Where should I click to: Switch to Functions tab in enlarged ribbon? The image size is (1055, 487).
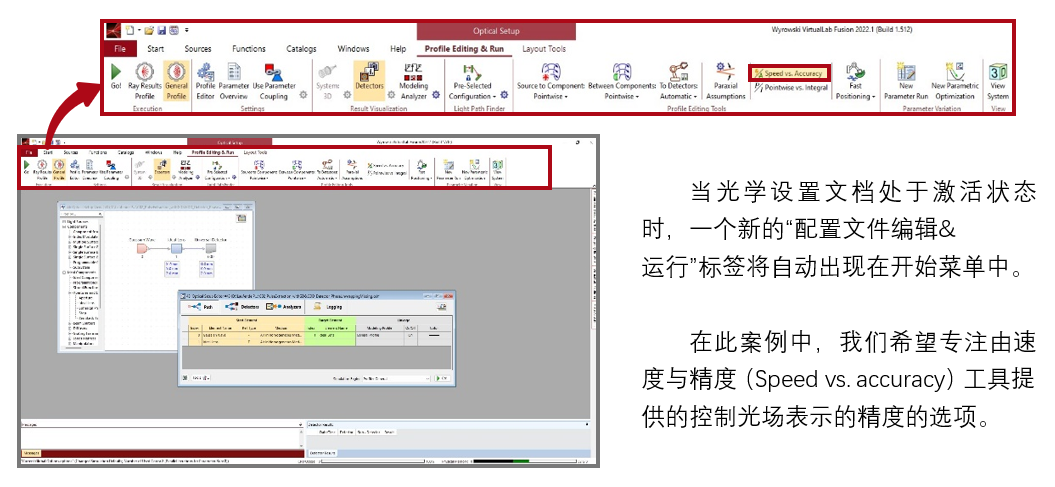[x=249, y=48]
